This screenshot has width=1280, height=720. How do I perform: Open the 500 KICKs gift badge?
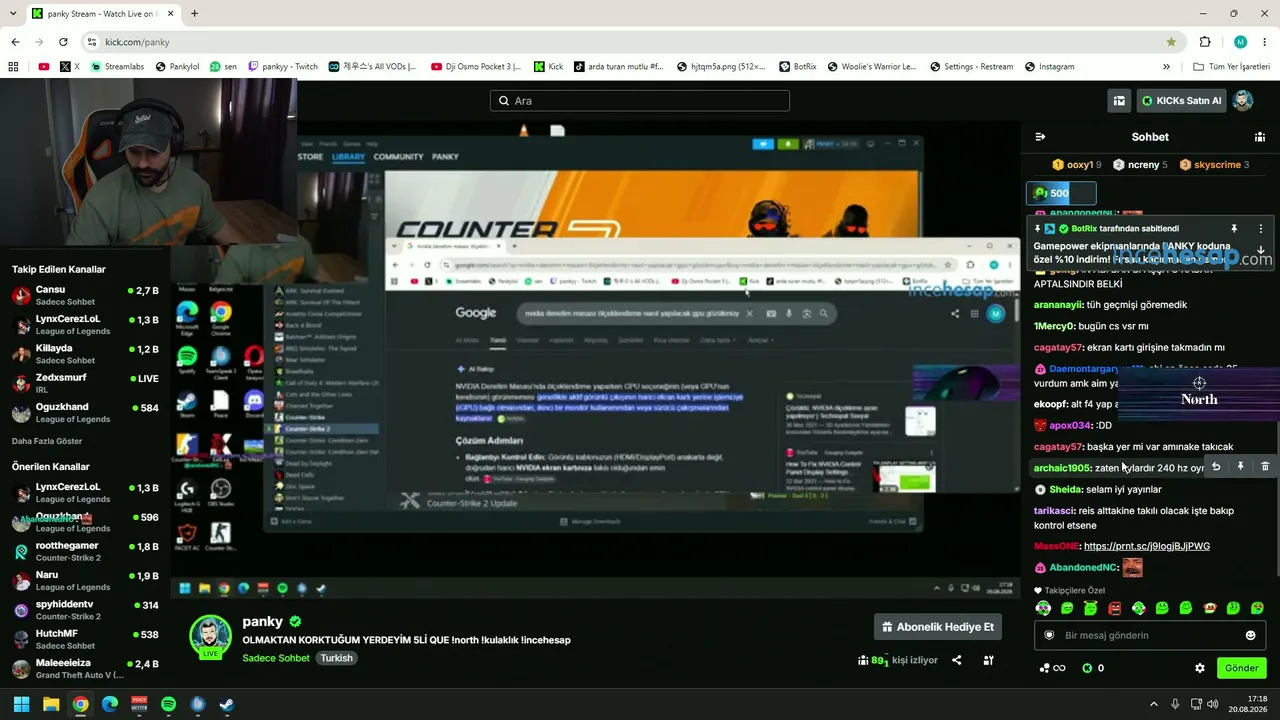1061,193
